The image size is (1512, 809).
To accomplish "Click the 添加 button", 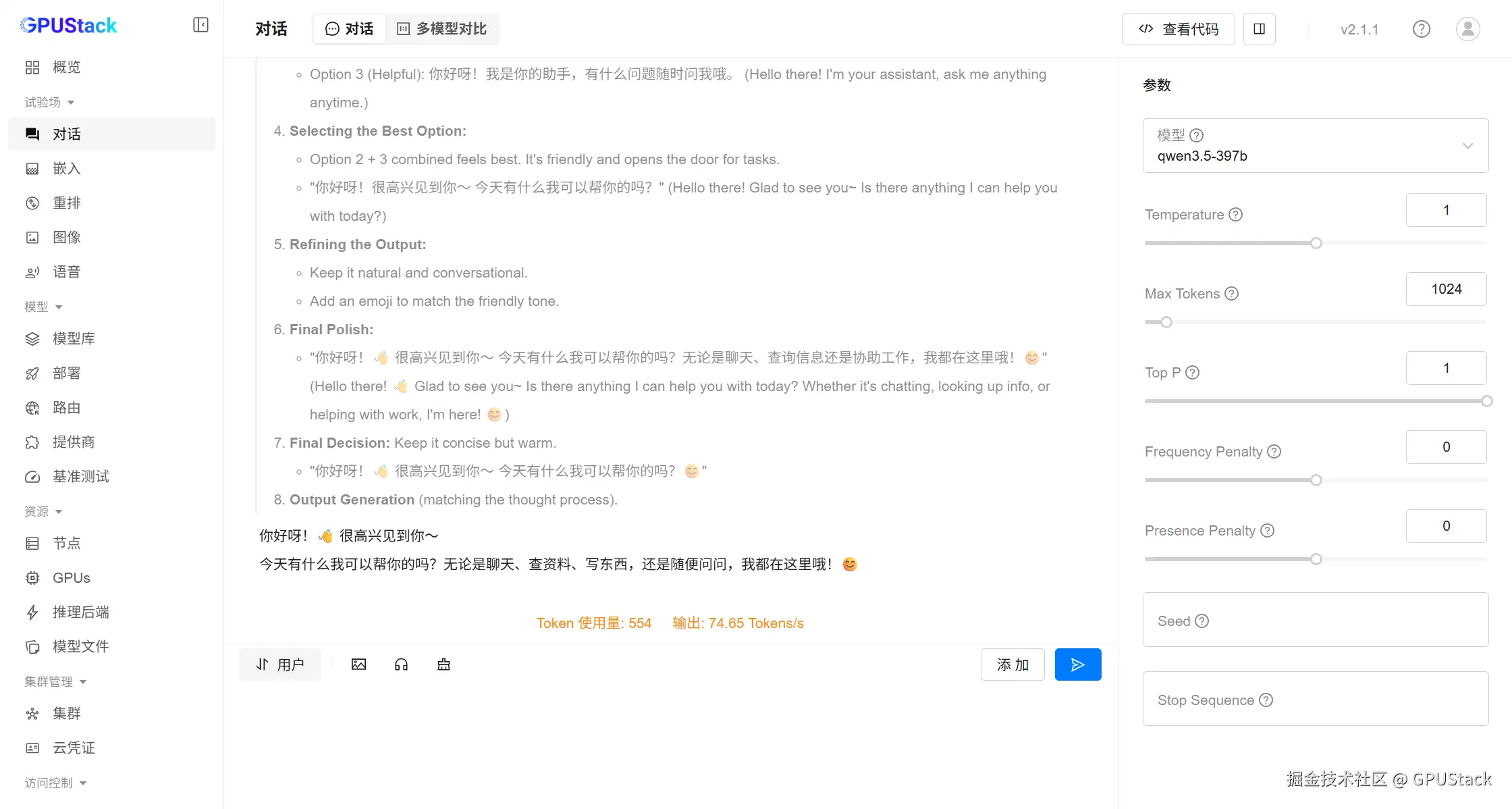I will pyautogui.click(x=1013, y=664).
